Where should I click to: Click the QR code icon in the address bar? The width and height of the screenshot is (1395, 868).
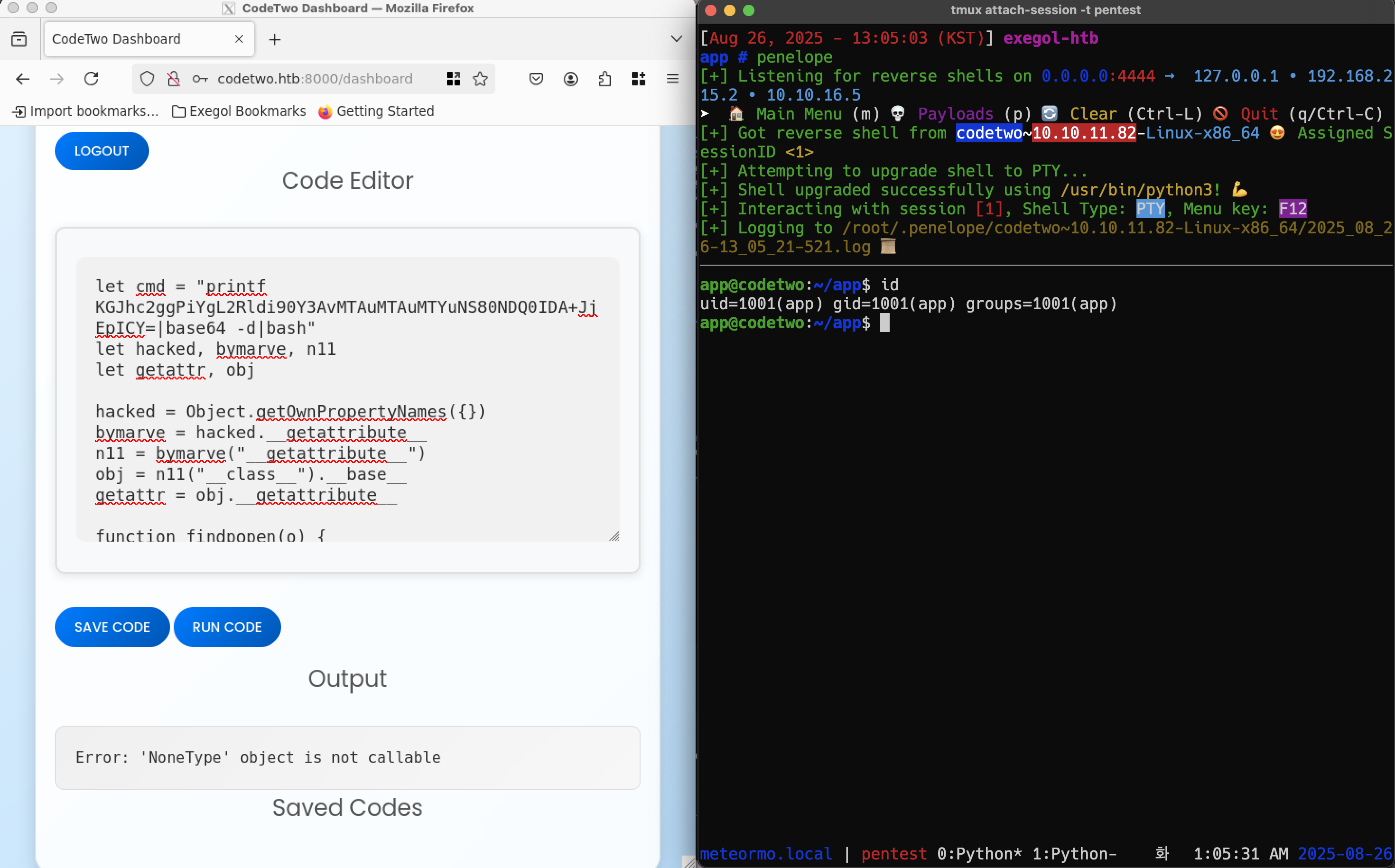[453, 79]
